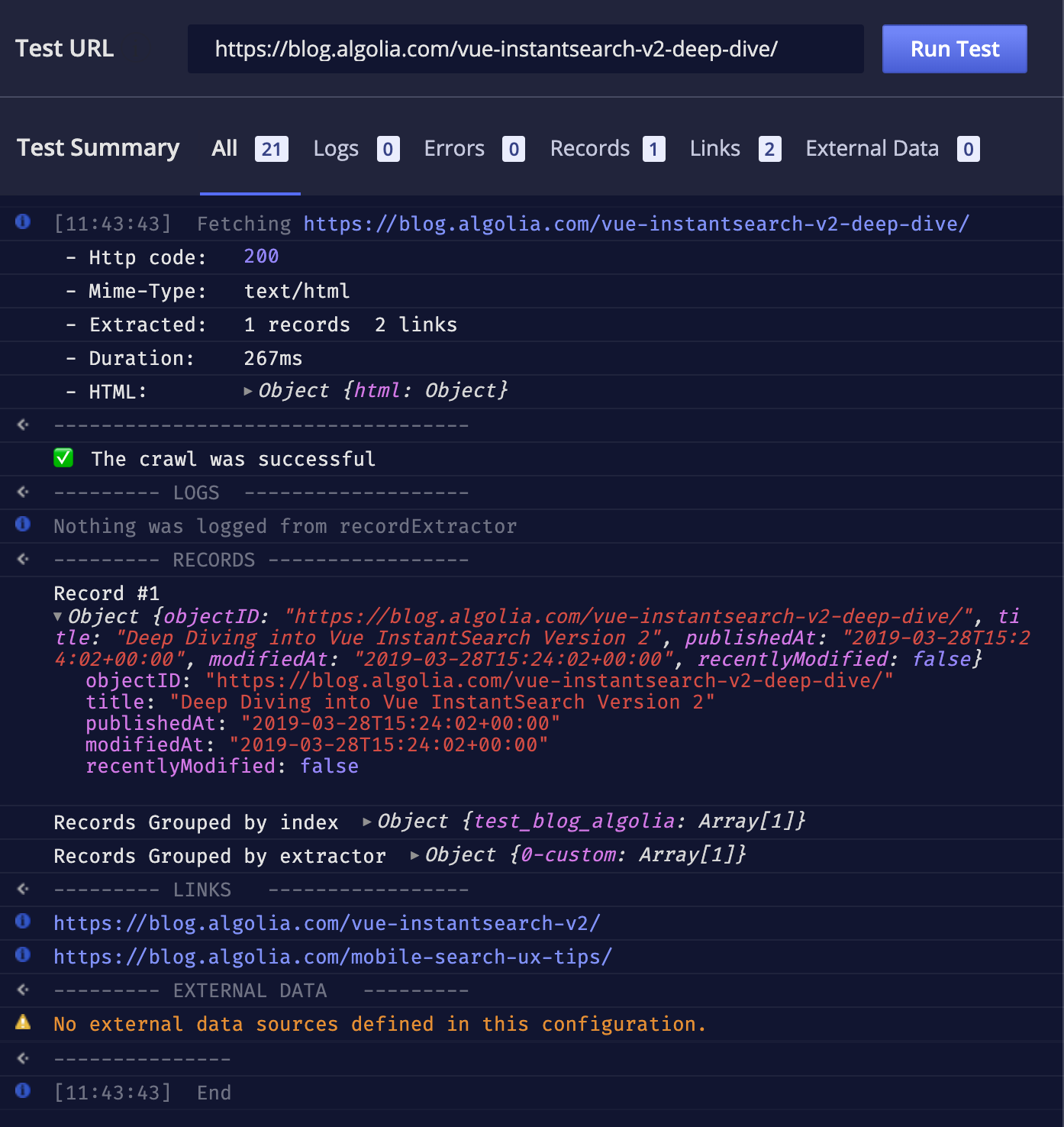This screenshot has height=1127, width=1064.
Task: Click the info icon beside the vue-instantsearch-v2 link
Action: pyautogui.click(x=22, y=922)
